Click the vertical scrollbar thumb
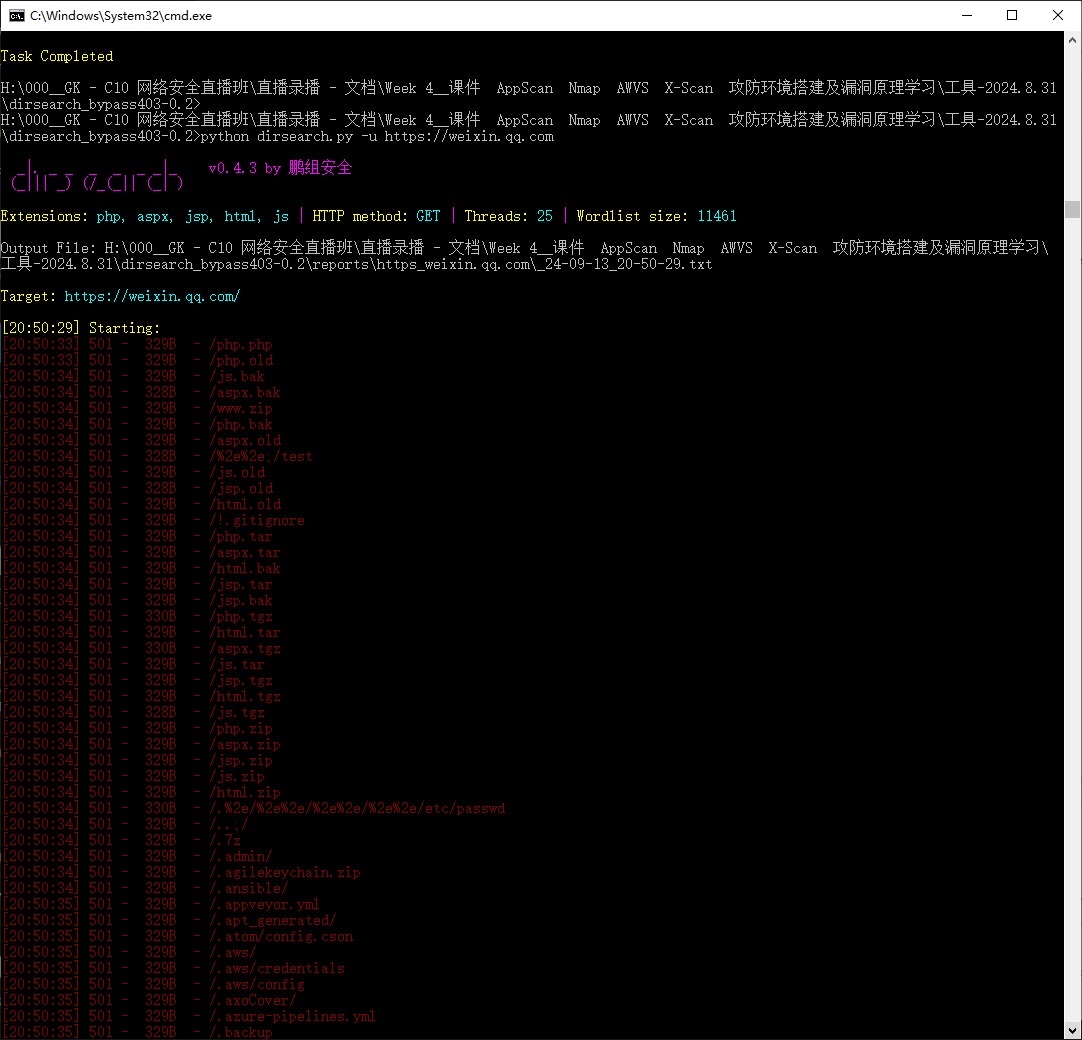 (1072, 208)
